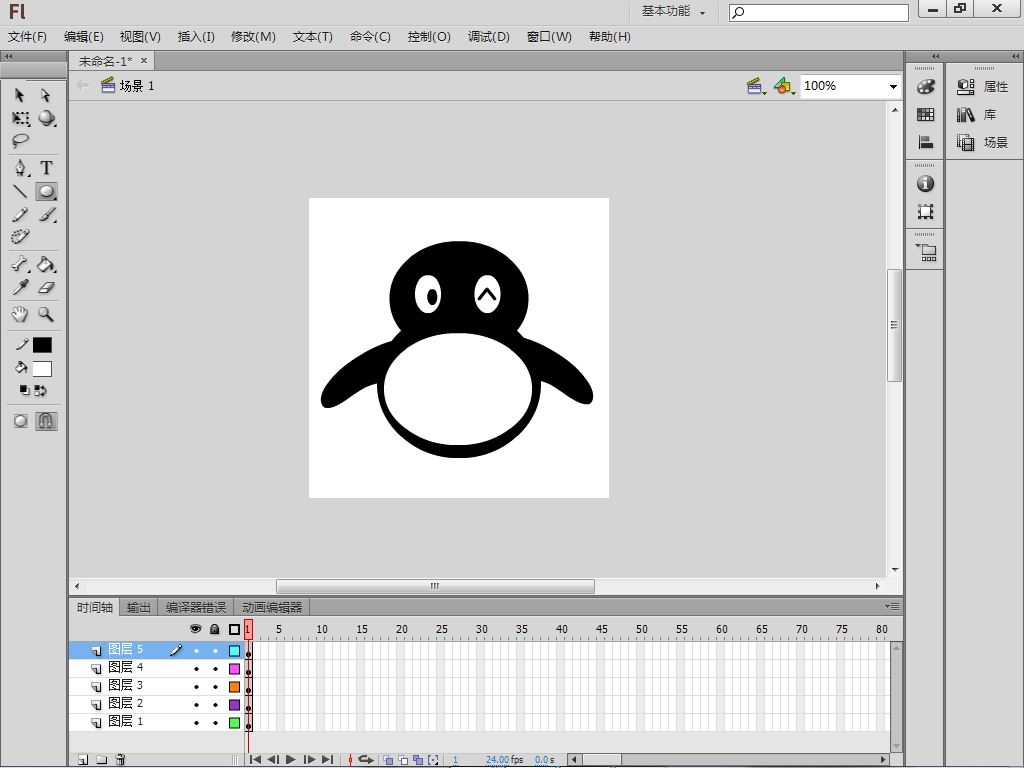Select the Lasso tool
Viewport: 1024px width, 768px height.
click(20, 140)
